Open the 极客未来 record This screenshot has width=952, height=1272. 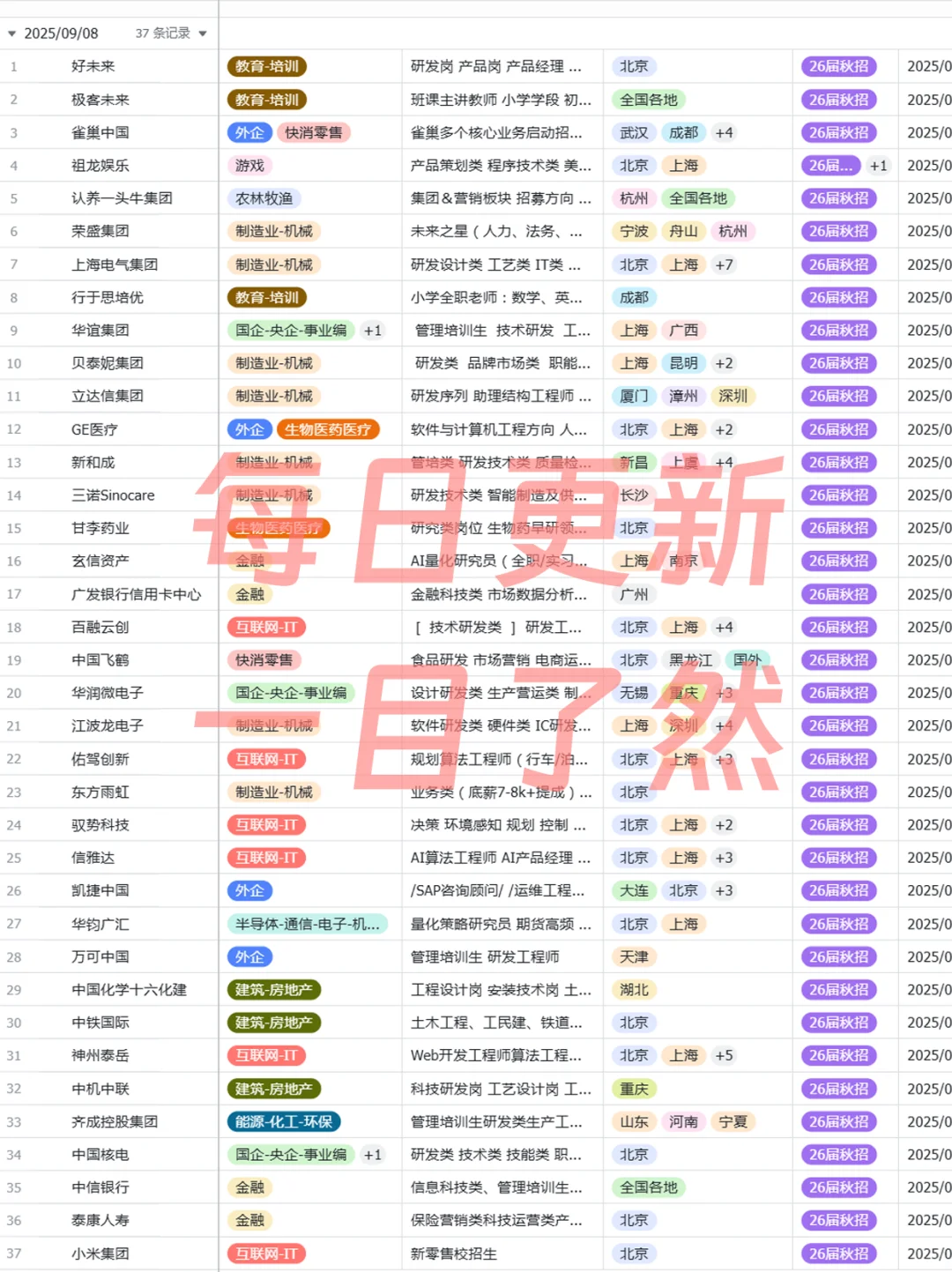coord(100,100)
